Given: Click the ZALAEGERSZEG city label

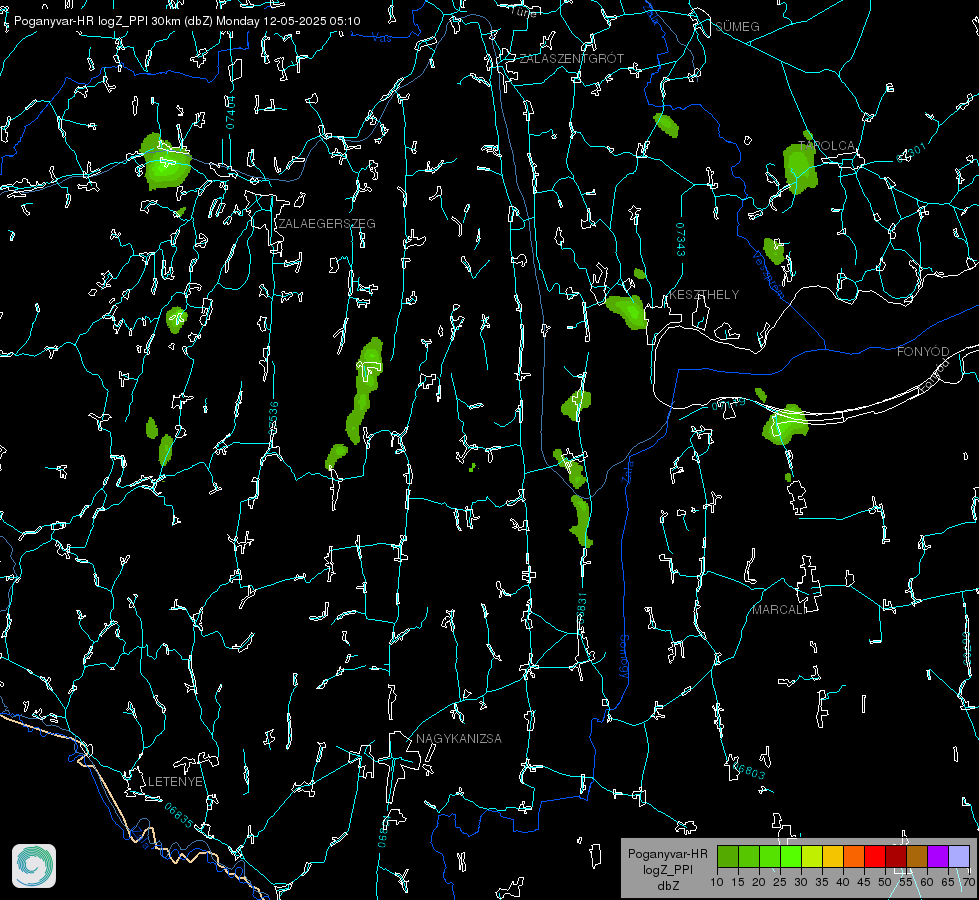Looking at the screenshot, I should 327,224.
